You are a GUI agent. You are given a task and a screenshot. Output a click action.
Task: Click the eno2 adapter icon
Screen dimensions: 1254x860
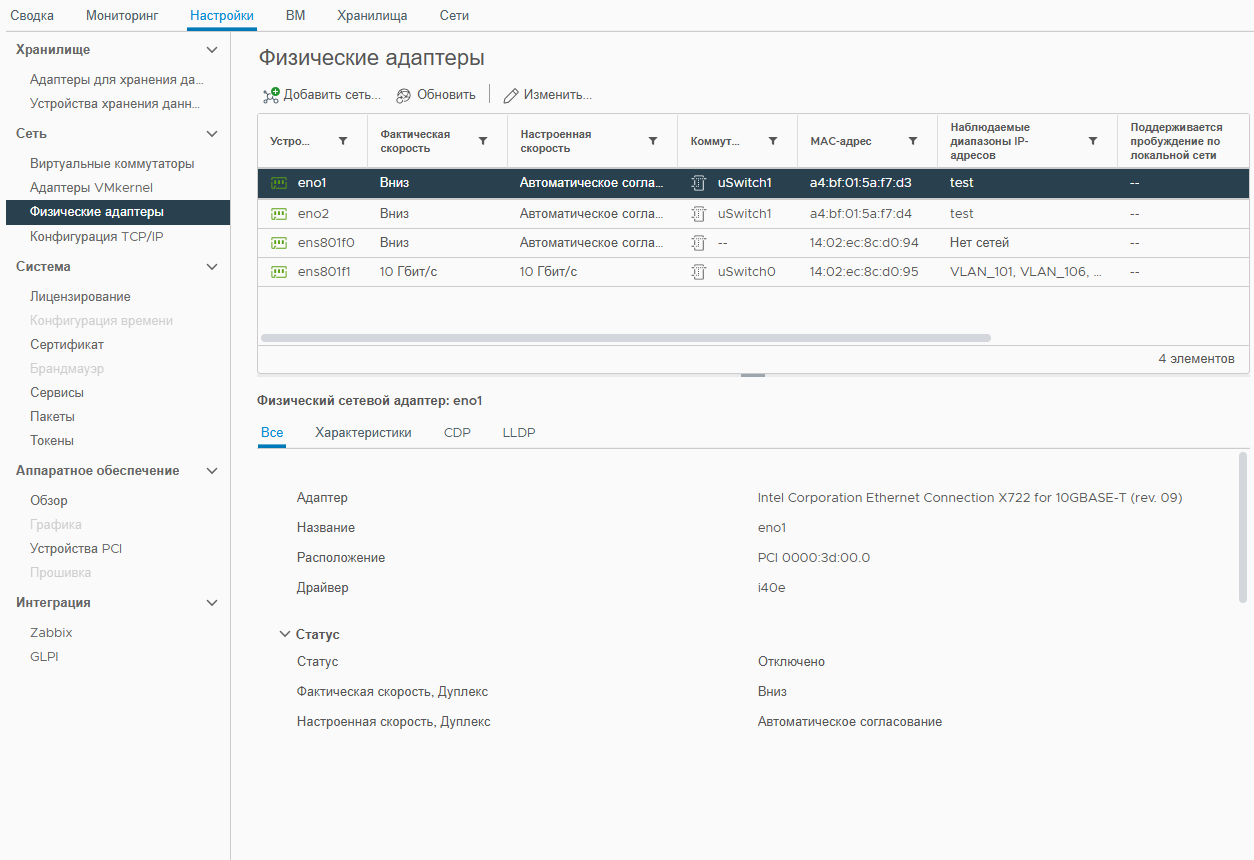coord(279,213)
